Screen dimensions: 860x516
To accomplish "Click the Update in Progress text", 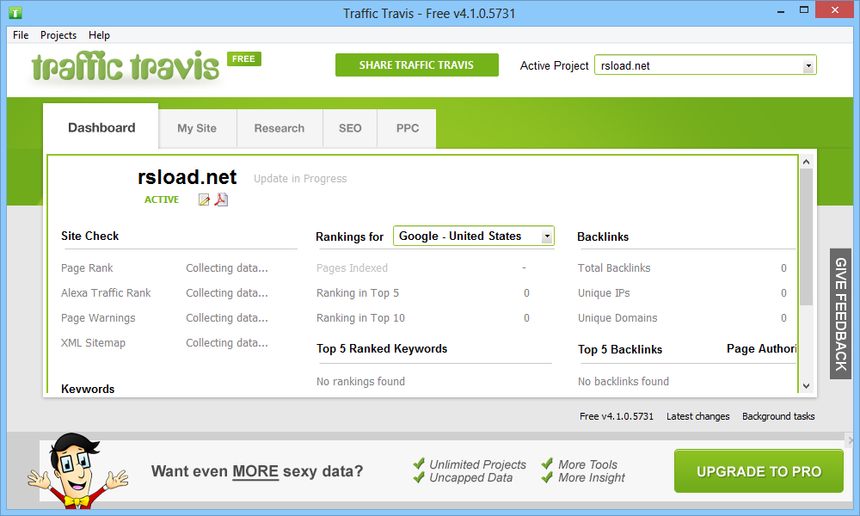I will point(300,178).
